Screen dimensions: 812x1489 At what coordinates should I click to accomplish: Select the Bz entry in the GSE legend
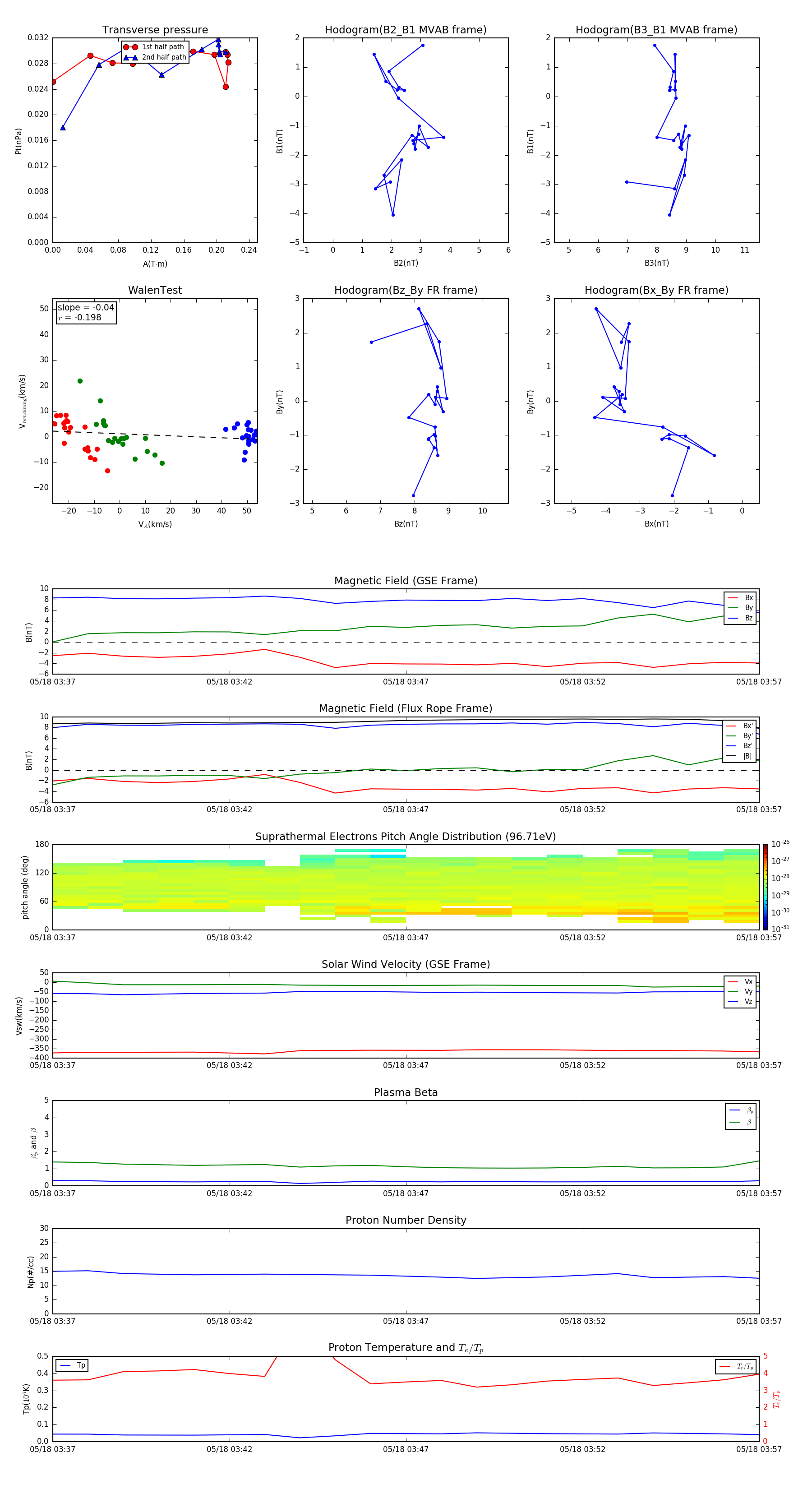click(740, 618)
